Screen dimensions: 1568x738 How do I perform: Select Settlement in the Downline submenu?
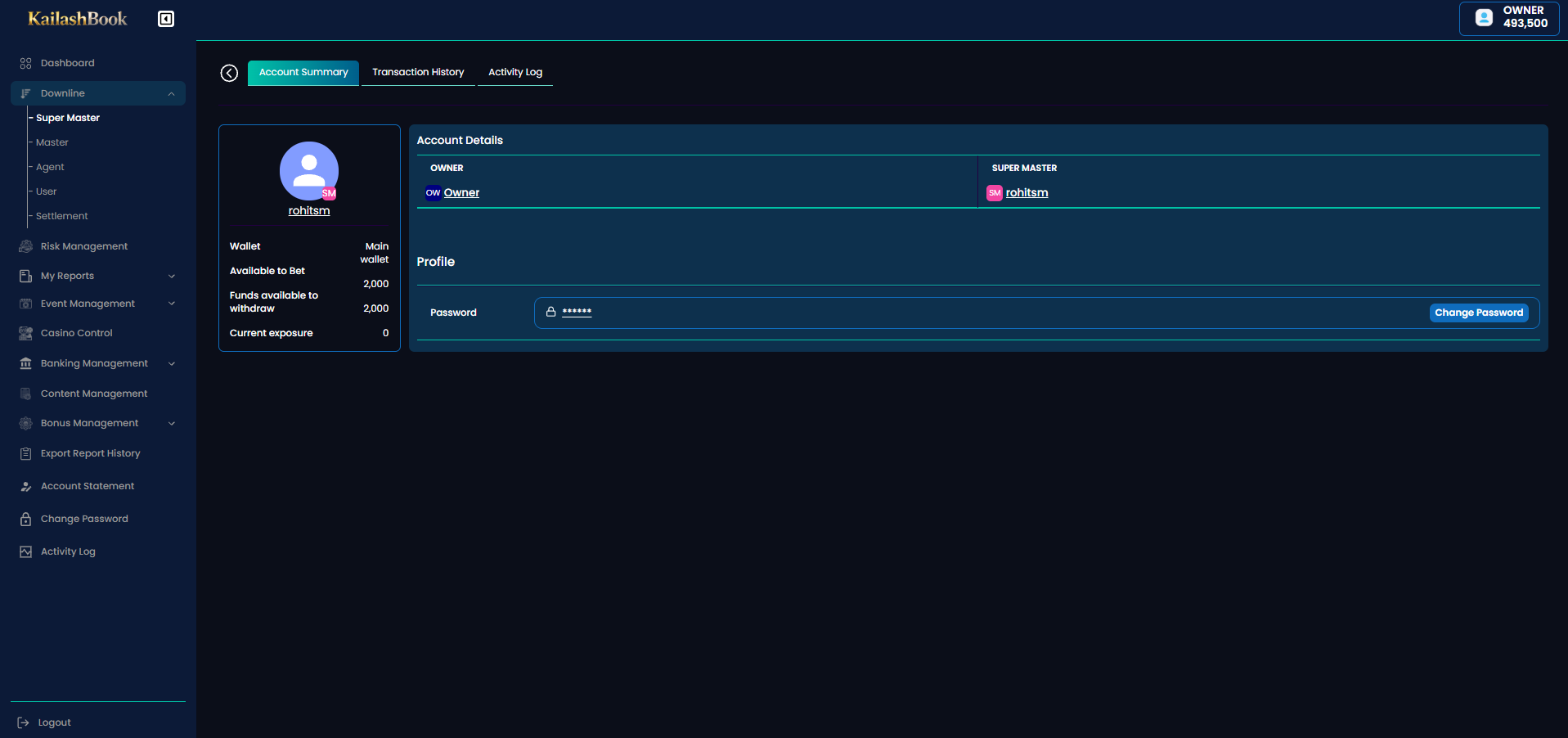(x=62, y=216)
